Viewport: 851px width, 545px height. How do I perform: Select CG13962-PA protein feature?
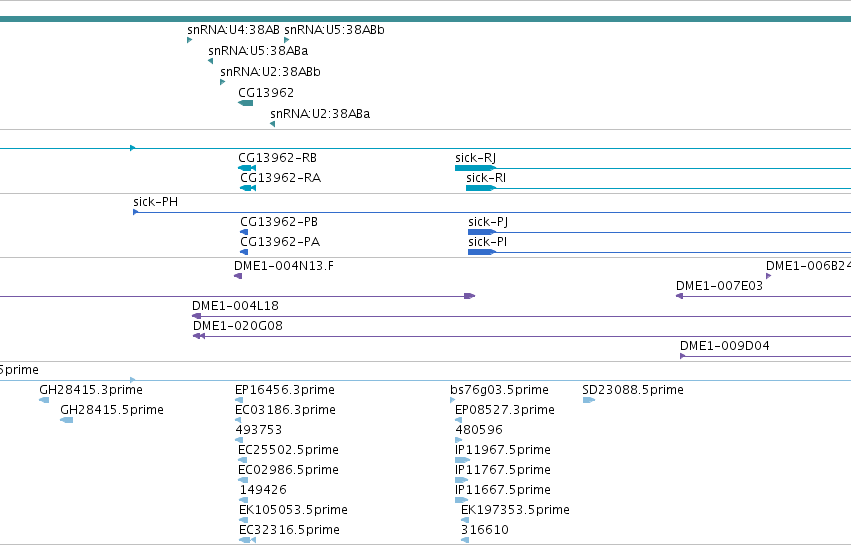244,252
